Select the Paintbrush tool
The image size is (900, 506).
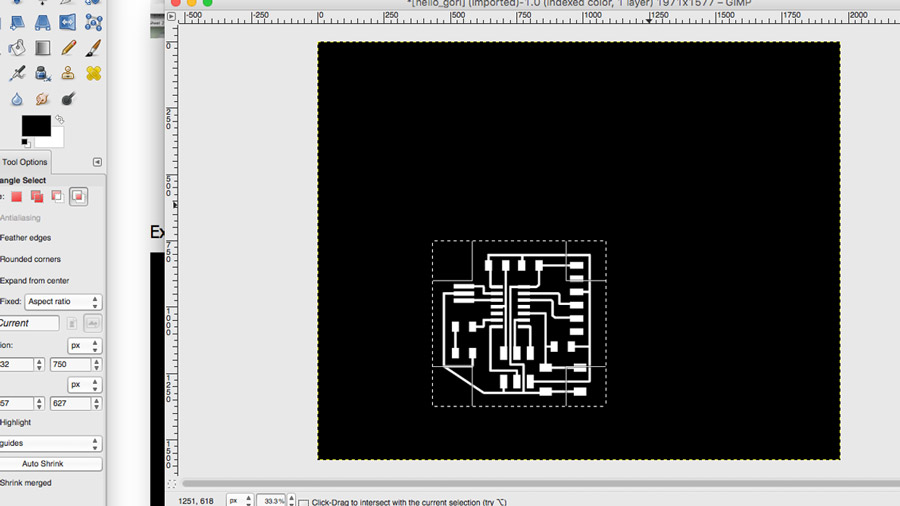pos(94,48)
